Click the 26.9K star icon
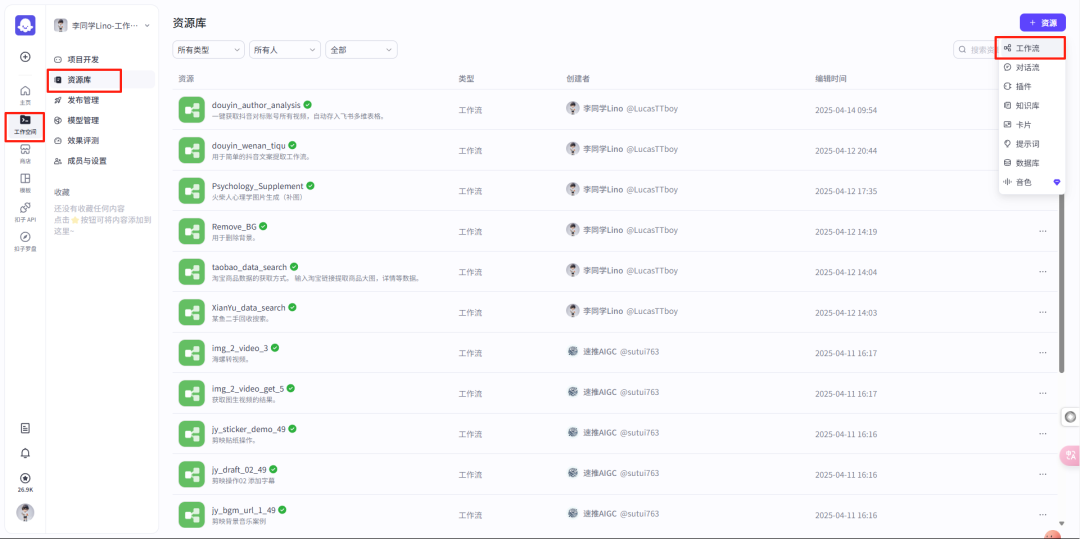The width and height of the screenshot is (1080, 539). (25, 482)
